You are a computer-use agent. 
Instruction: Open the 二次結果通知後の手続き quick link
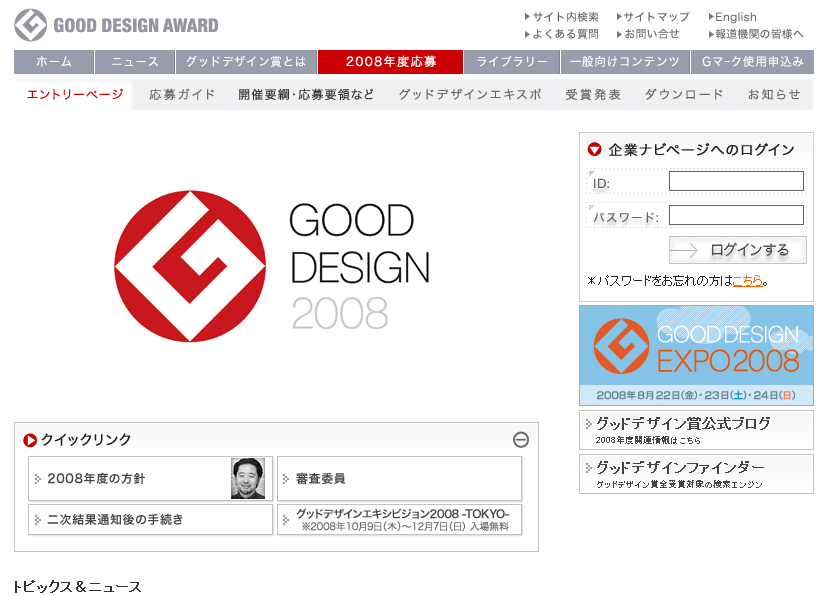coord(150,520)
